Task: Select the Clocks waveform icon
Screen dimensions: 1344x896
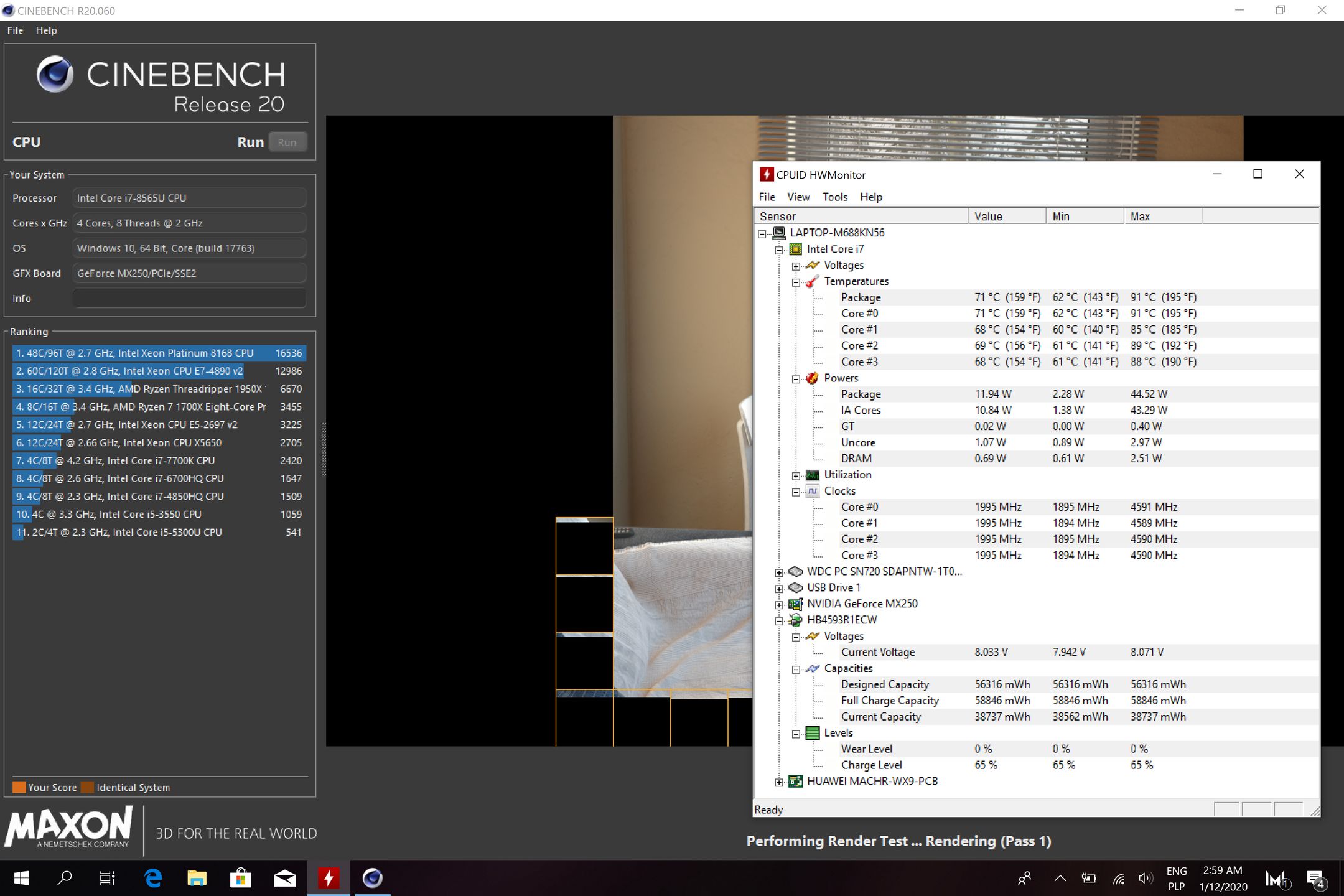Action: click(812, 491)
